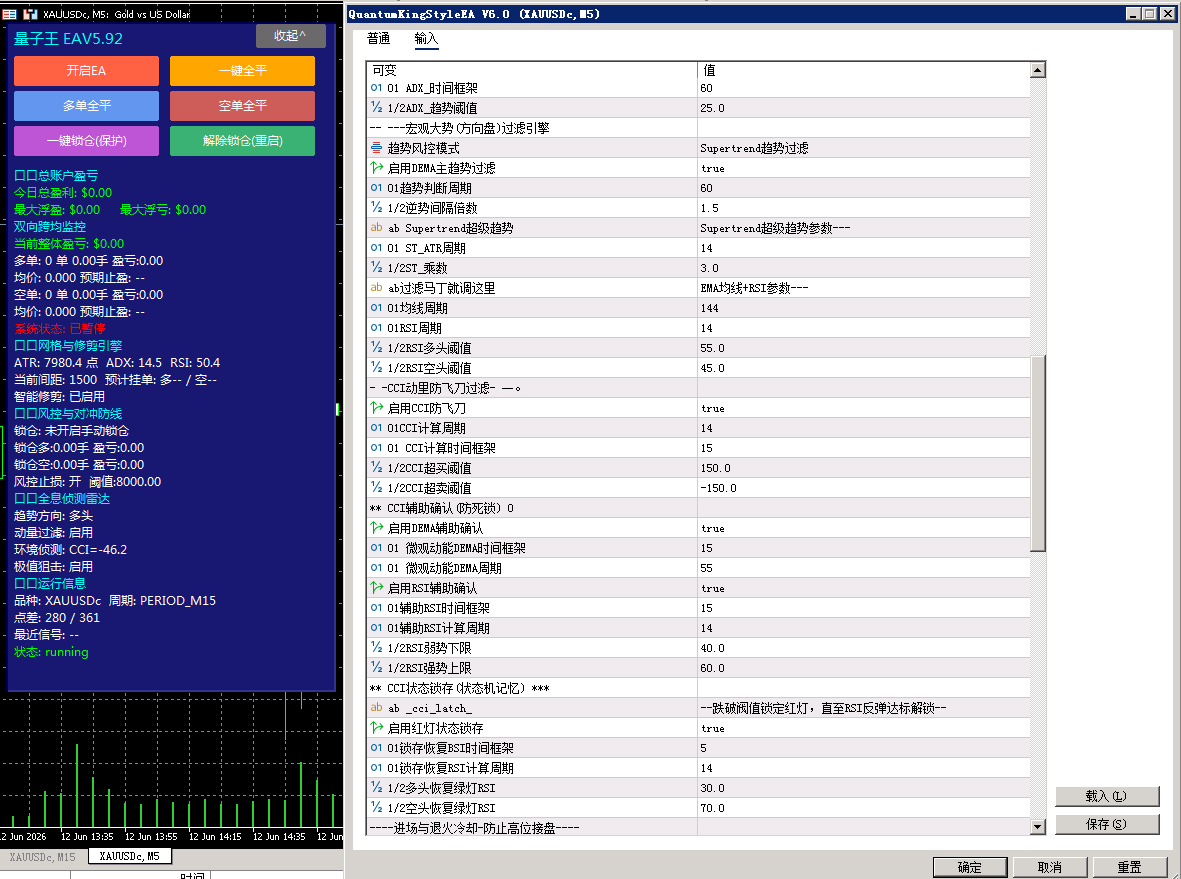Click the 今日总盈利: $0.00 text
1181x879 pixels.
[x=63, y=193]
